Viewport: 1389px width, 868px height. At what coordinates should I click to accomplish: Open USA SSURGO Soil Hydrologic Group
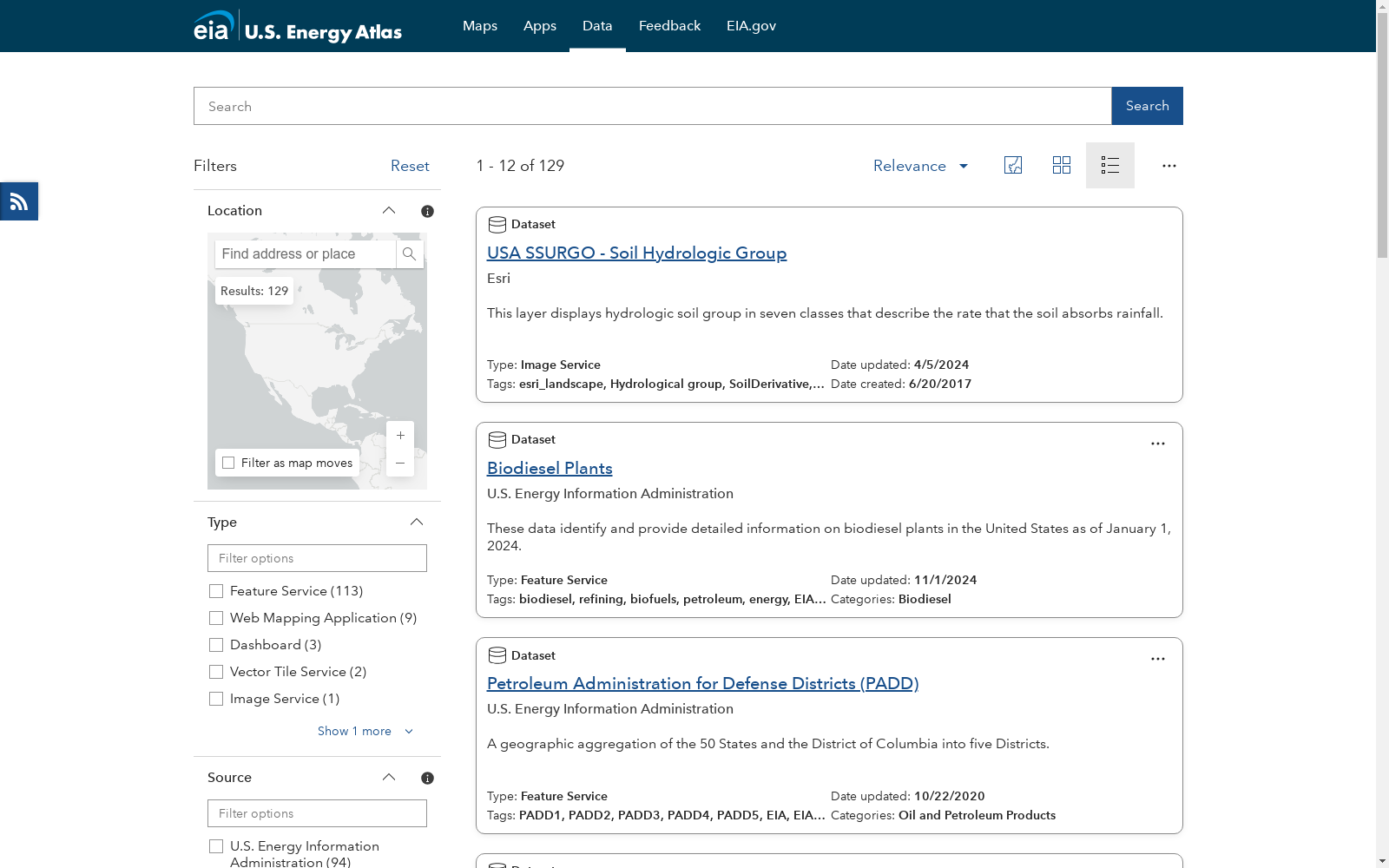coord(636,253)
